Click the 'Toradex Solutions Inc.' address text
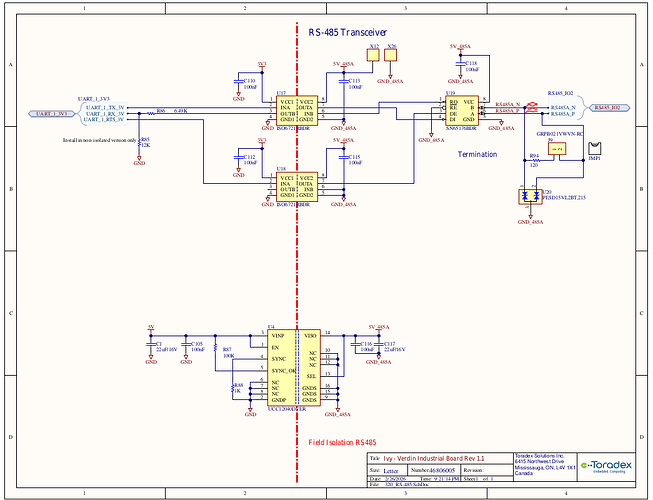 pos(539,456)
